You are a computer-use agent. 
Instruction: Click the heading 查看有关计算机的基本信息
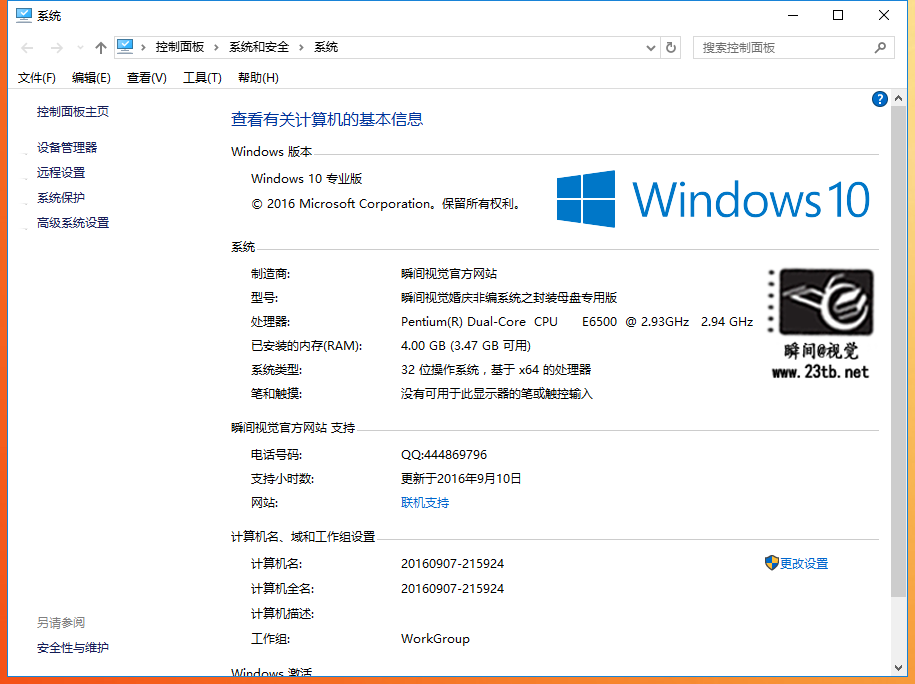click(327, 120)
